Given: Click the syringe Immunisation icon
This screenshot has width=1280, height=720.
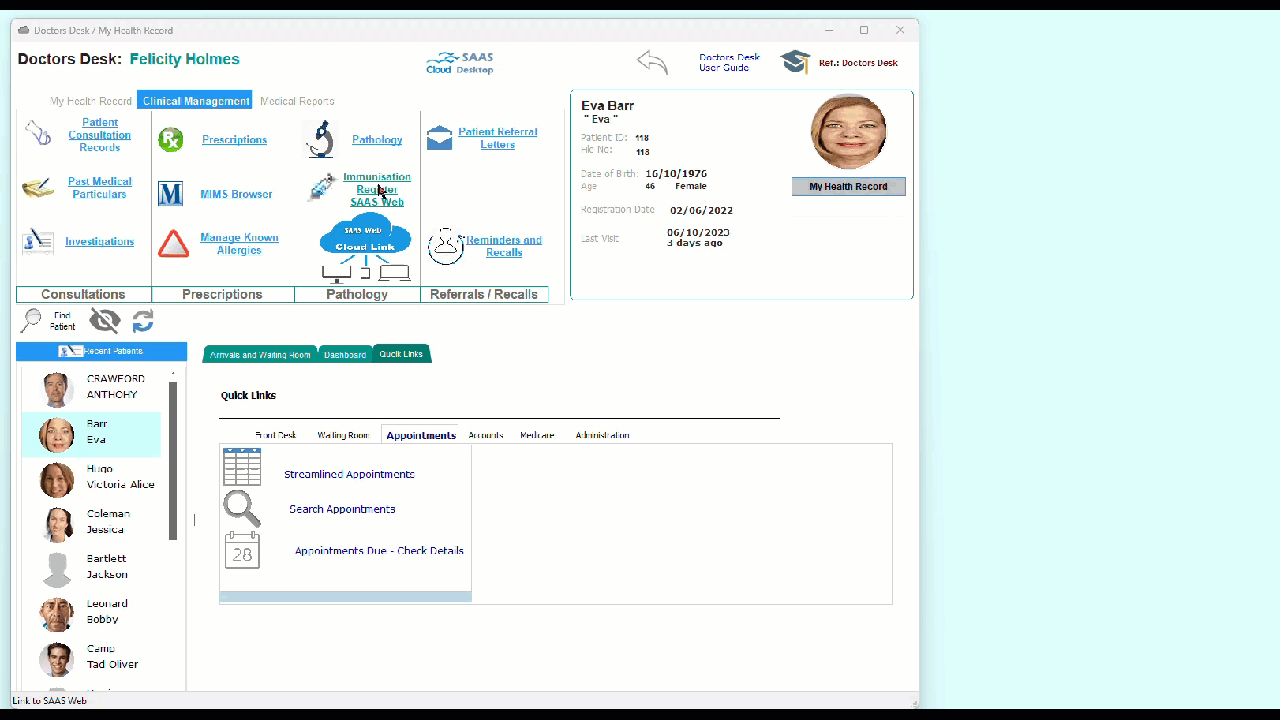Looking at the screenshot, I should coord(322,187).
